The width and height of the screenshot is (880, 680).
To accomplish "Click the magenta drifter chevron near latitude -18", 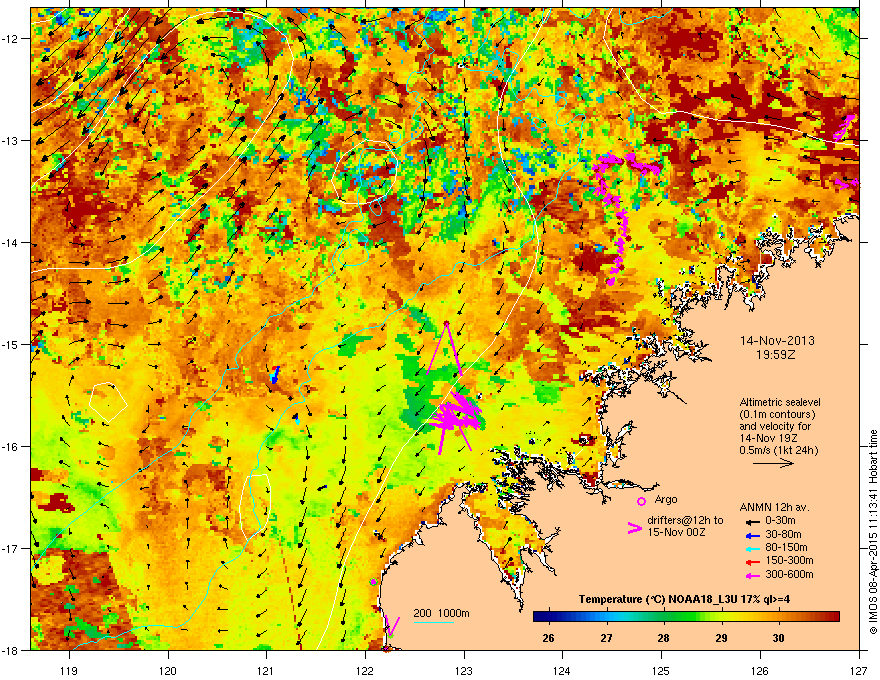I will point(392,625).
